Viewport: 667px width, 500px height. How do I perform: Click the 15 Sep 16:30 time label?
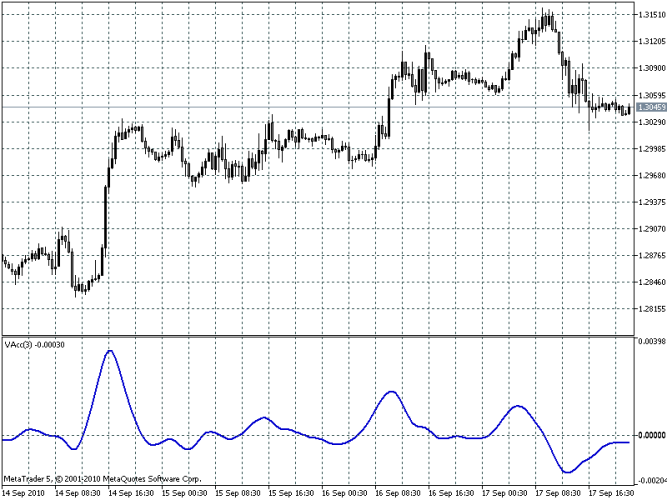291,493
